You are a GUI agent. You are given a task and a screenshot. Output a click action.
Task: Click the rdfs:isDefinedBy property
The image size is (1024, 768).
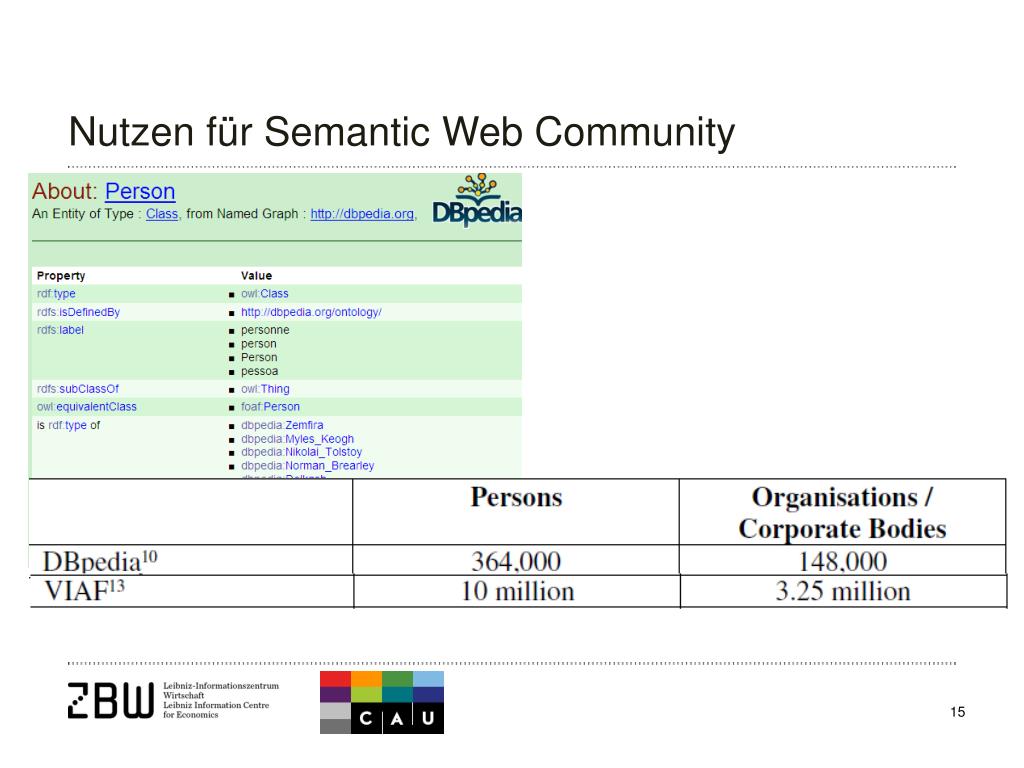click(x=78, y=312)
